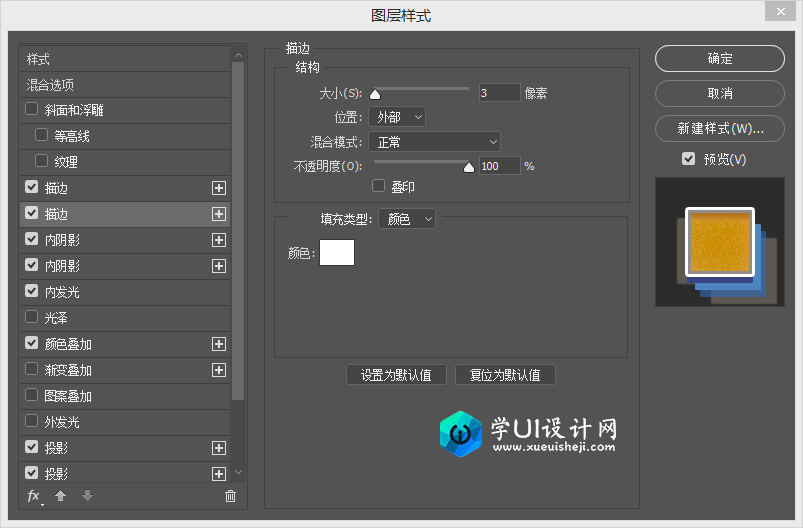This screenshot has height=528, width=803.
Task: Enable the 斜面和浮雕 checkbox
Action: [31, 109]
